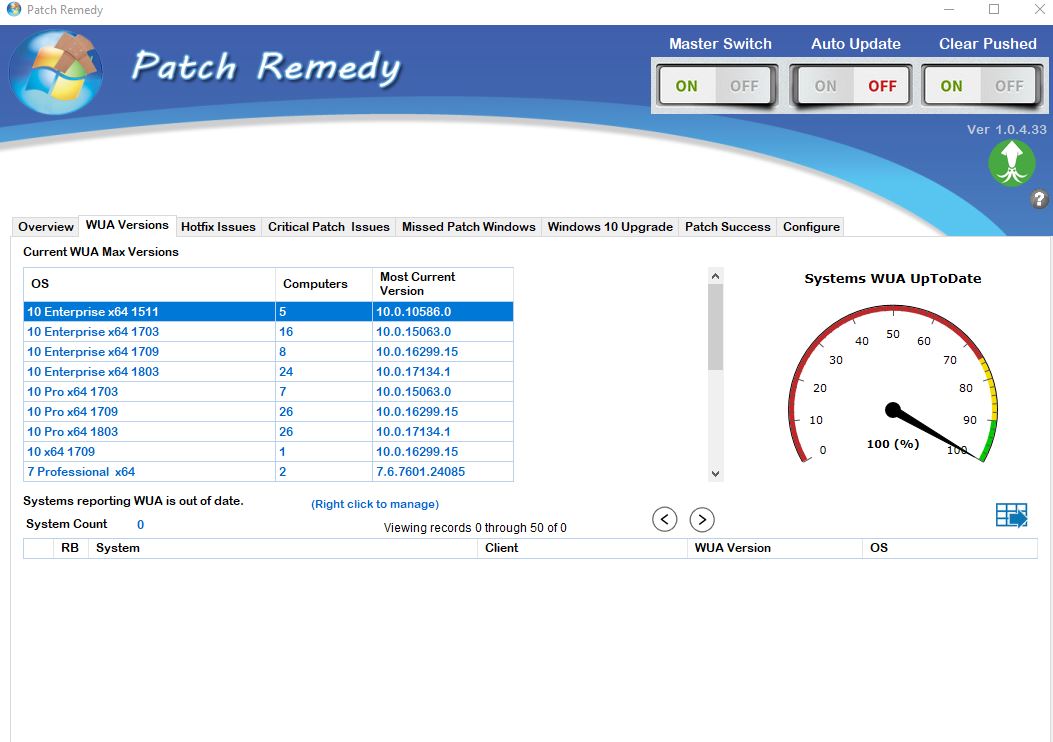The width and height of the screenshot is (1053, 742).
Task: Click the green squid update arrow icon
Action: tap(1011, 163)
